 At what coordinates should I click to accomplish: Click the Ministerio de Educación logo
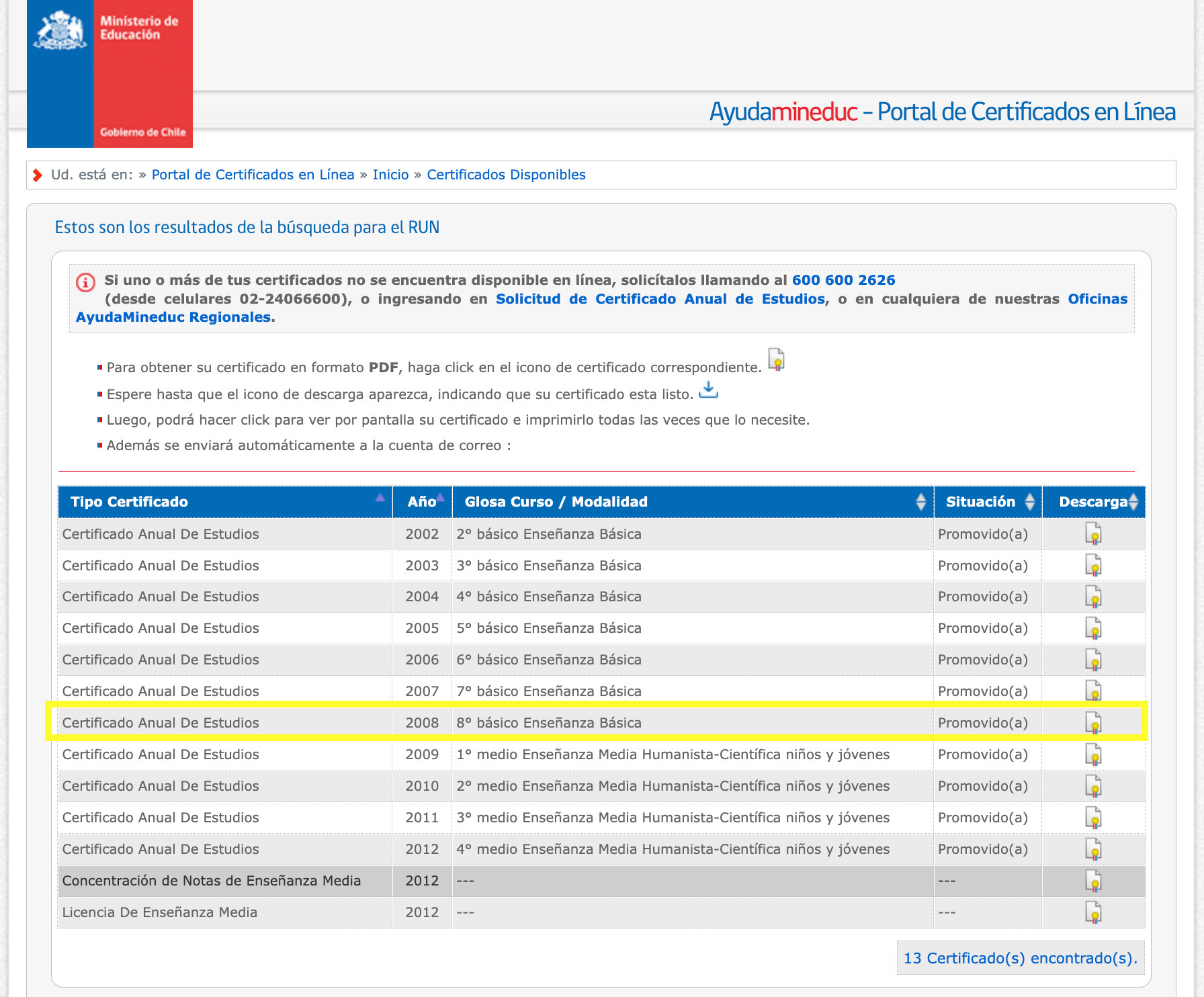110,74
